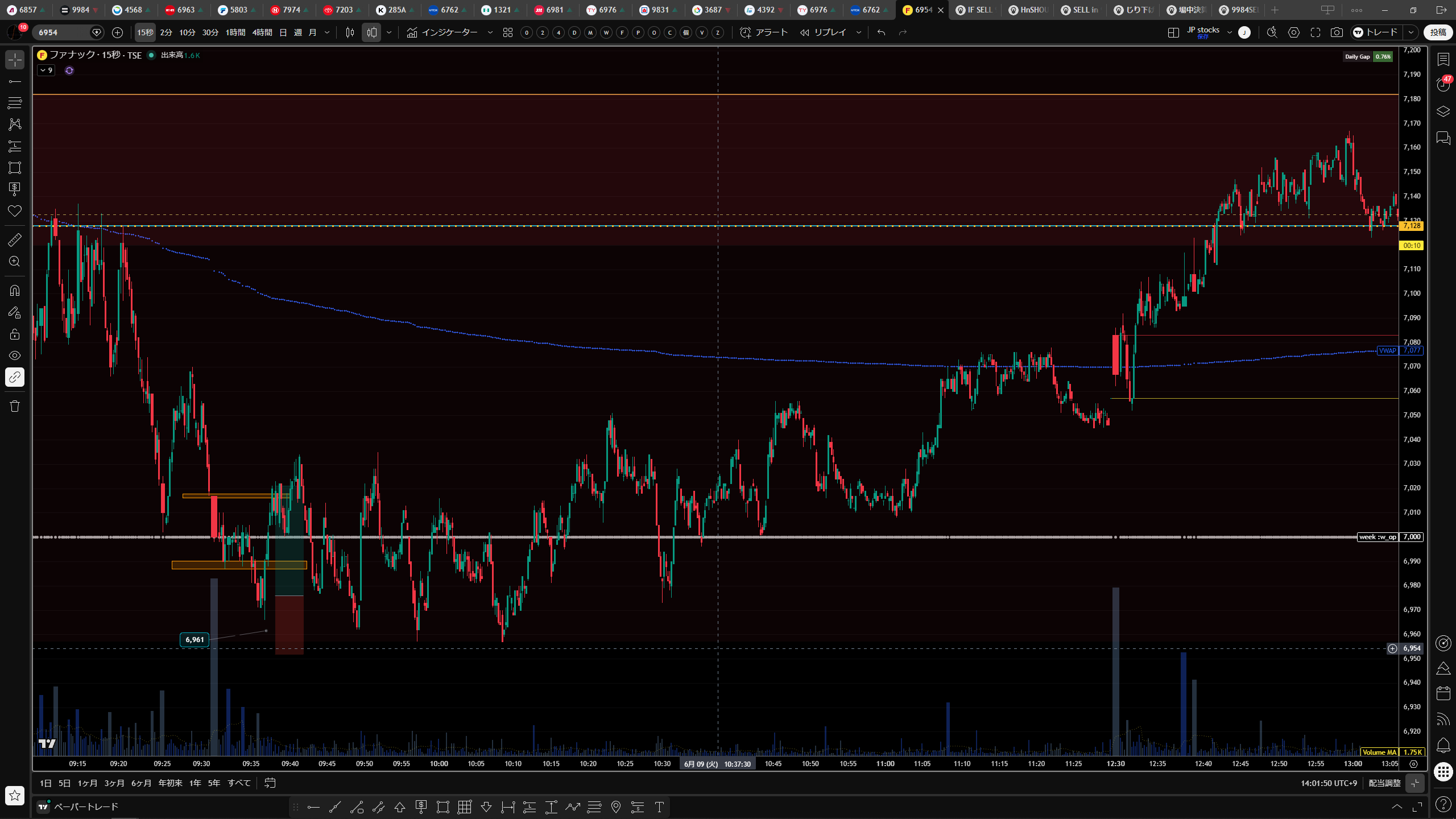Toggle stay in drawing mode pencil-lock

15,312
